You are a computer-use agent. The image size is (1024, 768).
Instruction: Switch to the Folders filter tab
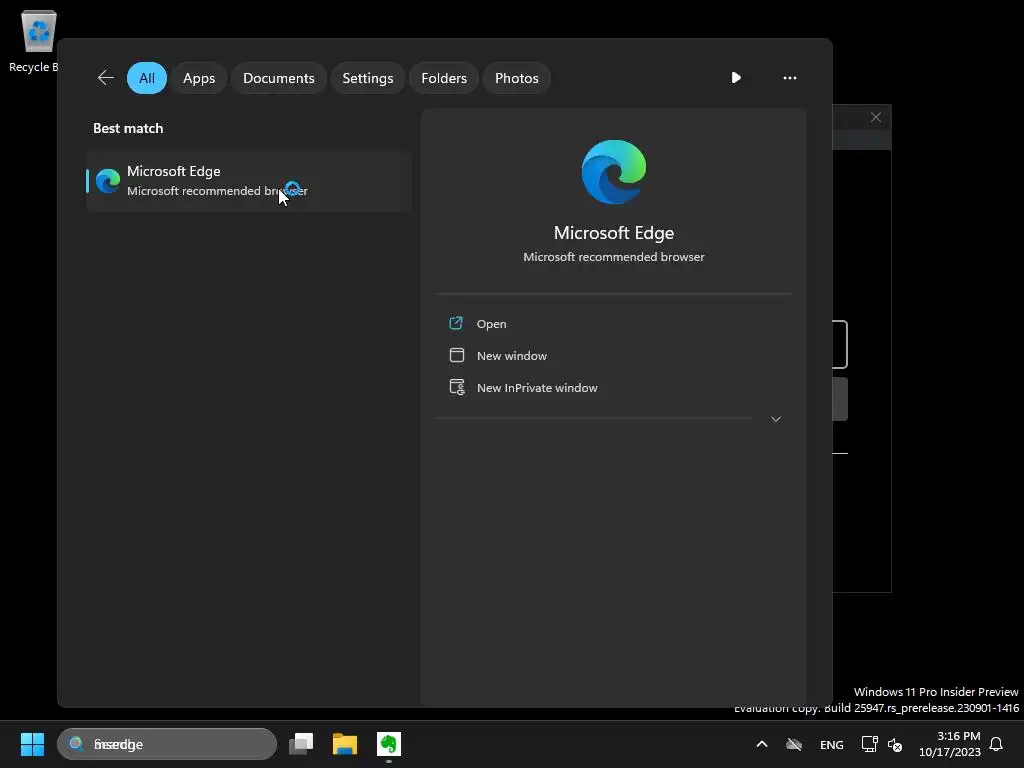click(x=444, y=78)
